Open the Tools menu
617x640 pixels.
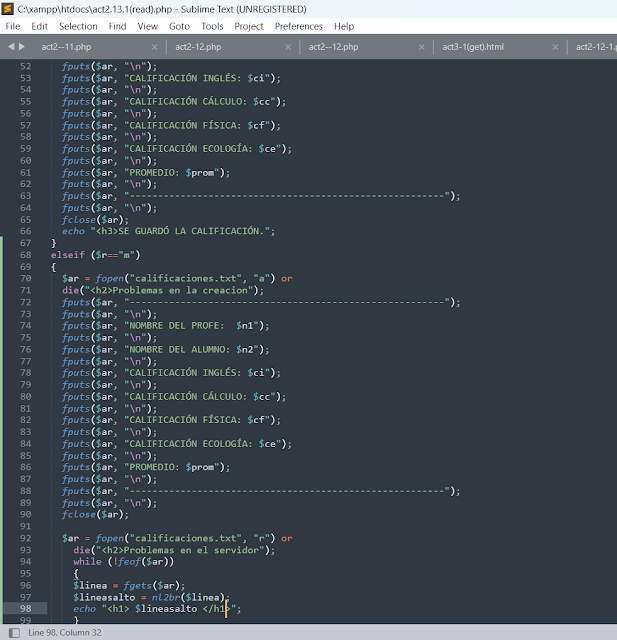point(212,27)
